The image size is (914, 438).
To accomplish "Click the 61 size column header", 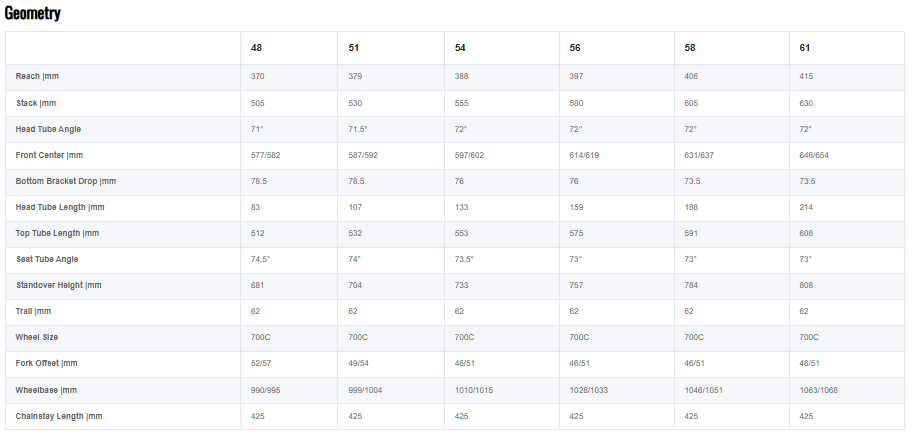I will coord(806,48).
